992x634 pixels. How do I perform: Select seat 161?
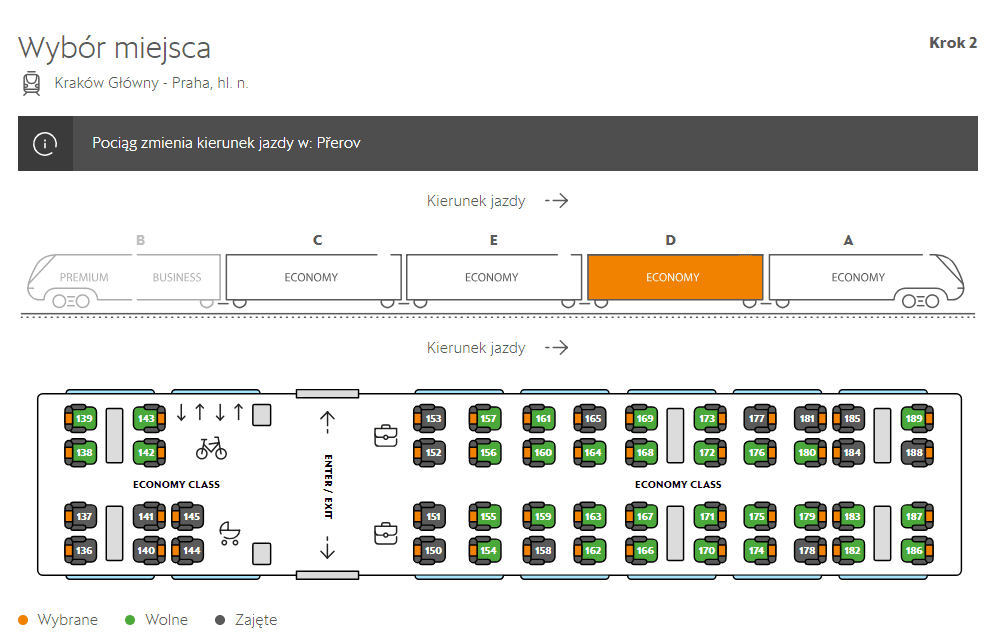coord(540,418)
